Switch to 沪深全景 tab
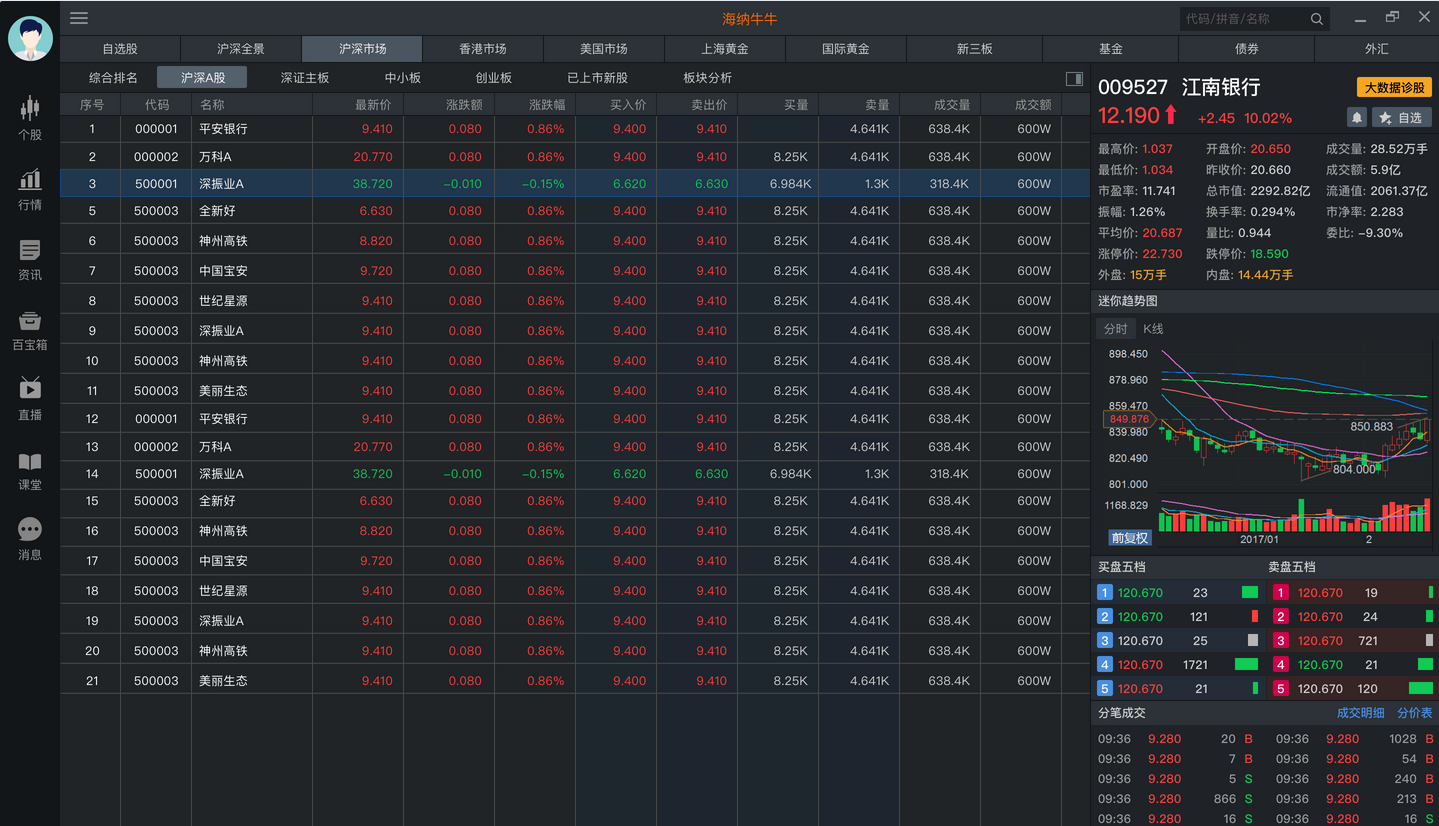 coord(241,49)
